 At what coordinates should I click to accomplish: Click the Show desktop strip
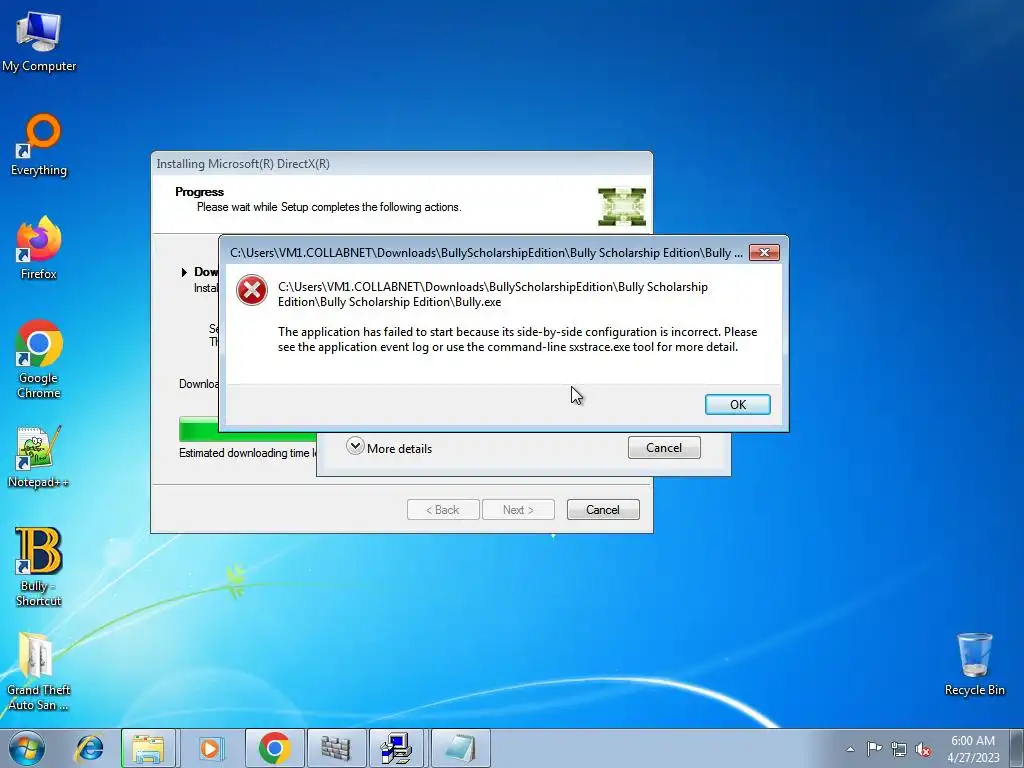[1018, 748]
